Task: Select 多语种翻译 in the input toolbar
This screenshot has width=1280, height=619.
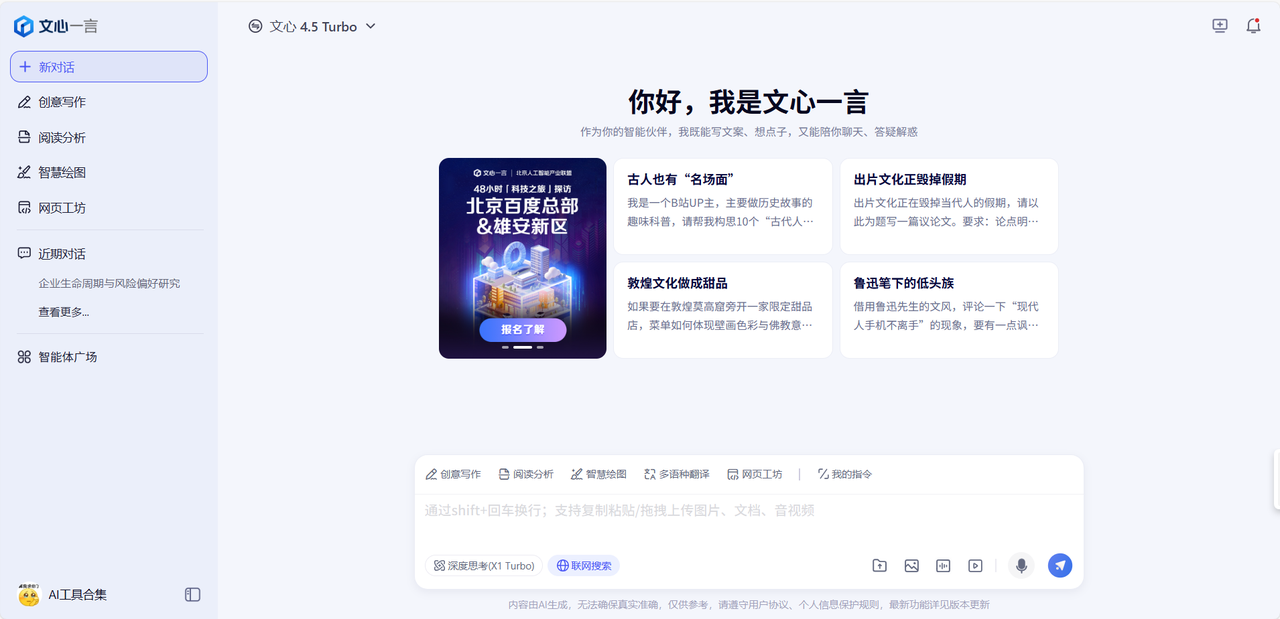Action: (x=677, y=474)
